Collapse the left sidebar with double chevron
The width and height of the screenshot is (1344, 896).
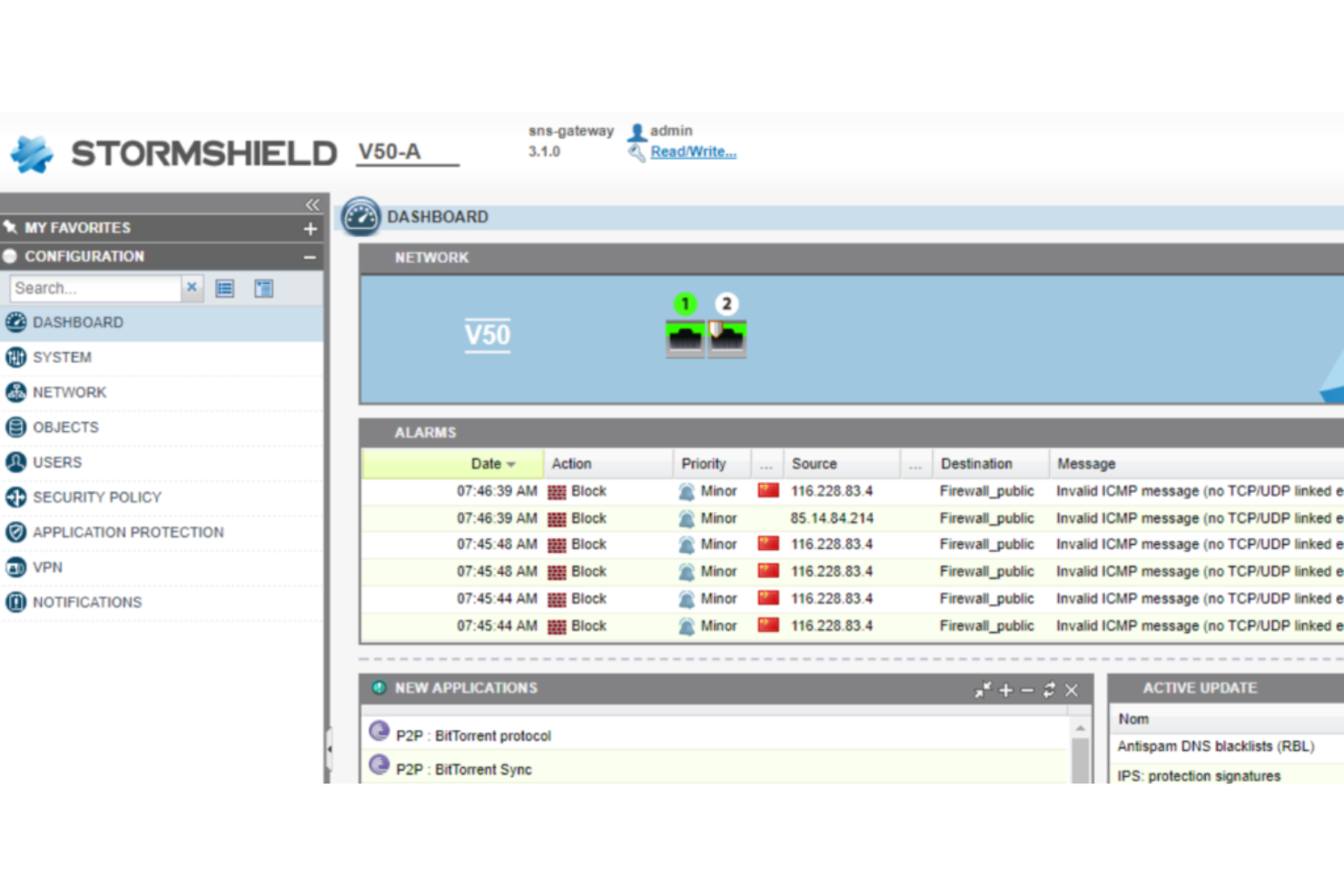tap(312, 204)
